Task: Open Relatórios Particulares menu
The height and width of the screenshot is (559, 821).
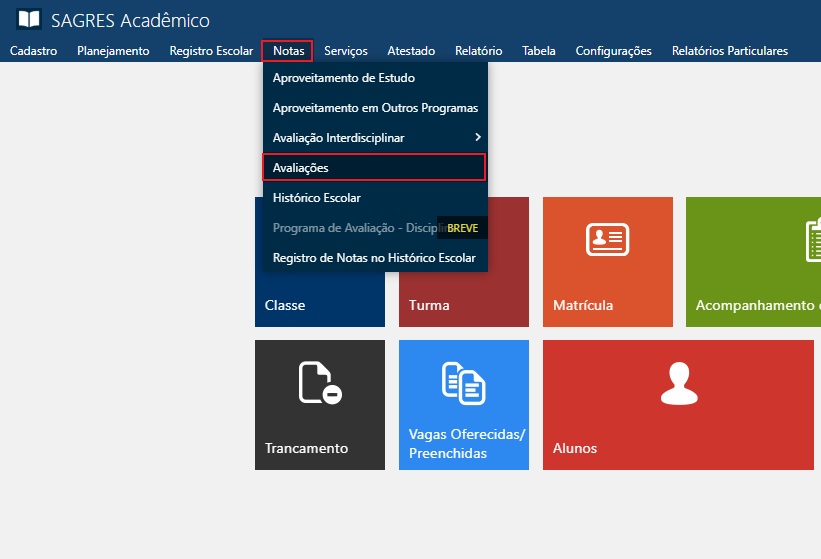Action: [x=729, y=51]
